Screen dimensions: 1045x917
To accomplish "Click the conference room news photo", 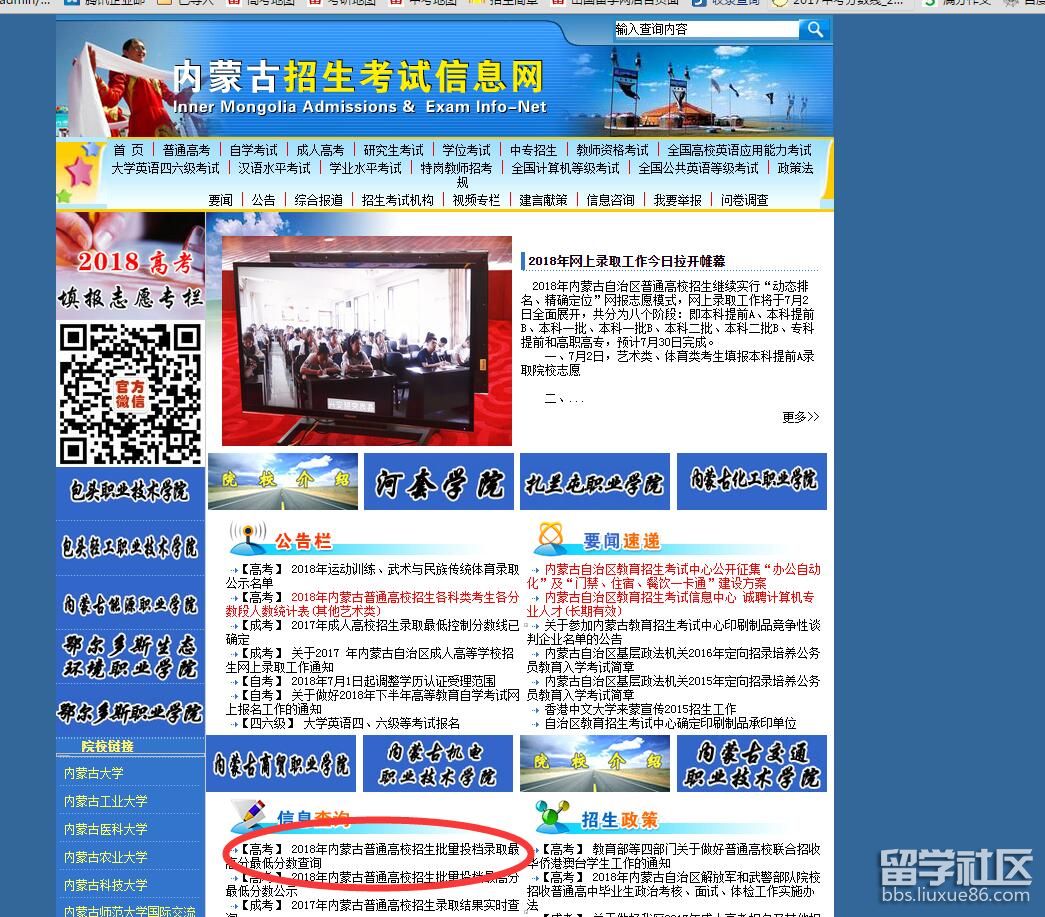I will 366,340.
